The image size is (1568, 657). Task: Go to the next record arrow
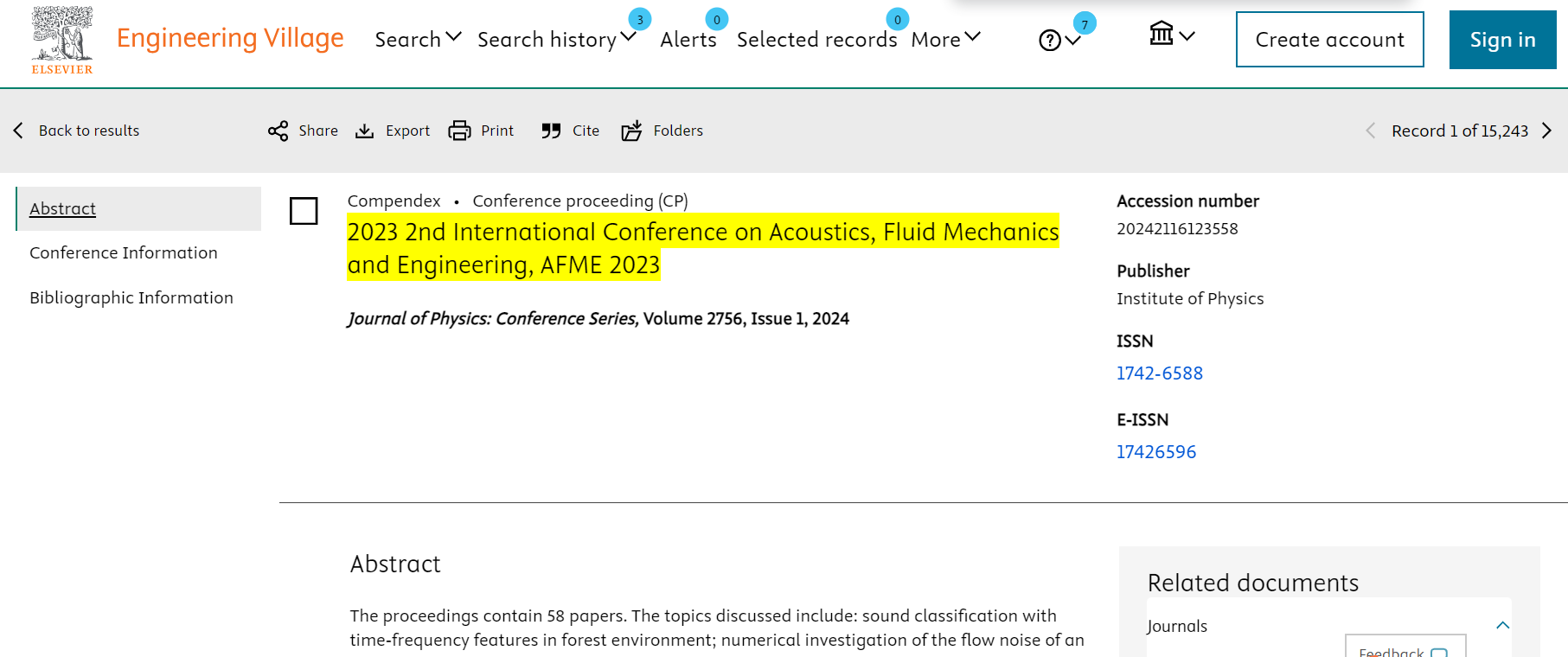point(1546,131)
